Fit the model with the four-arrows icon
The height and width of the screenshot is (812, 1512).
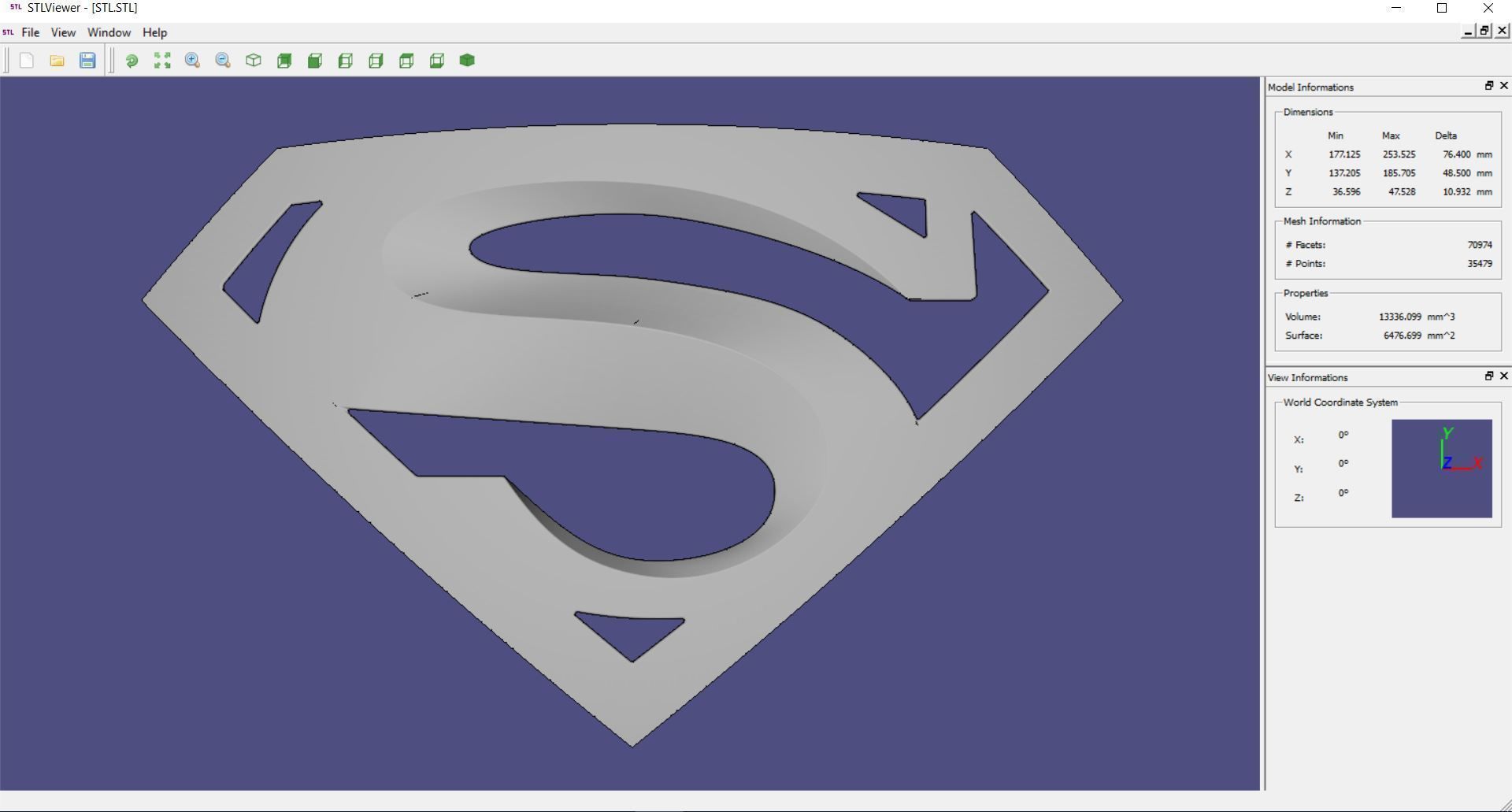point(162,61)
